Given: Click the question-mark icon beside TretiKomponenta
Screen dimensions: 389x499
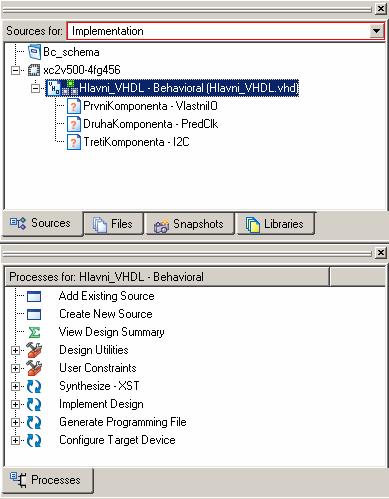Looking at the screenshot, I should tap(73, 142).
